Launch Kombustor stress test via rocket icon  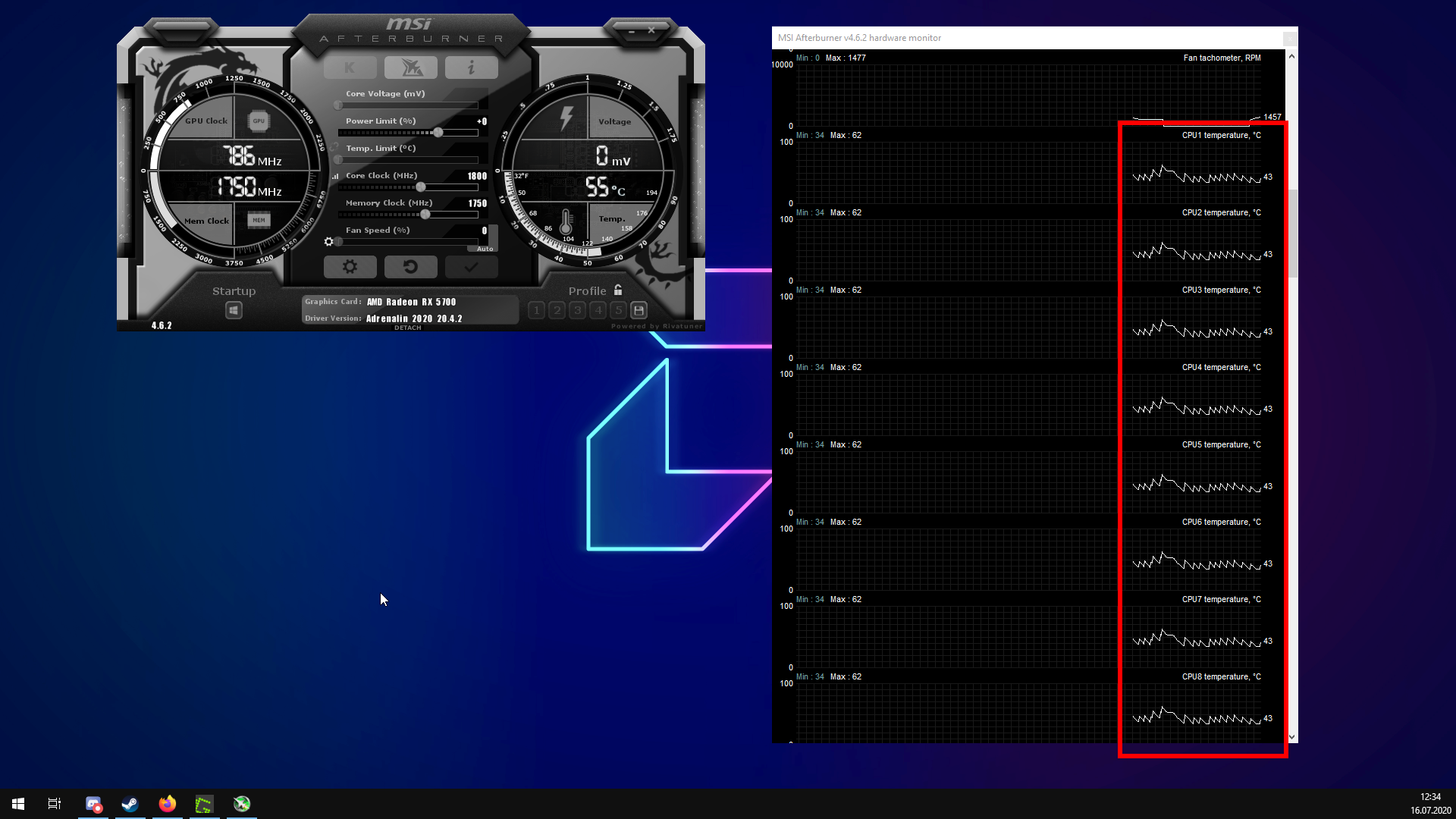(410, 67)
